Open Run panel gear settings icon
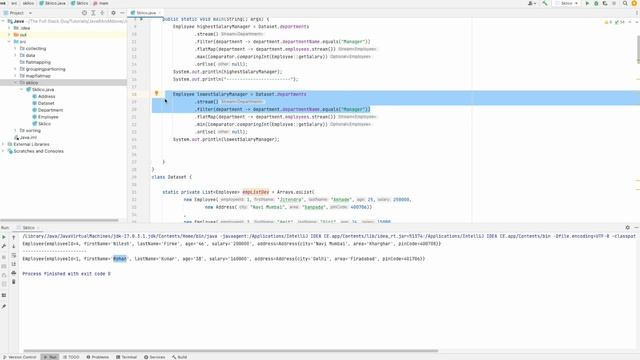This screenshot has height=360, width=640. click(x=627, y=227)
